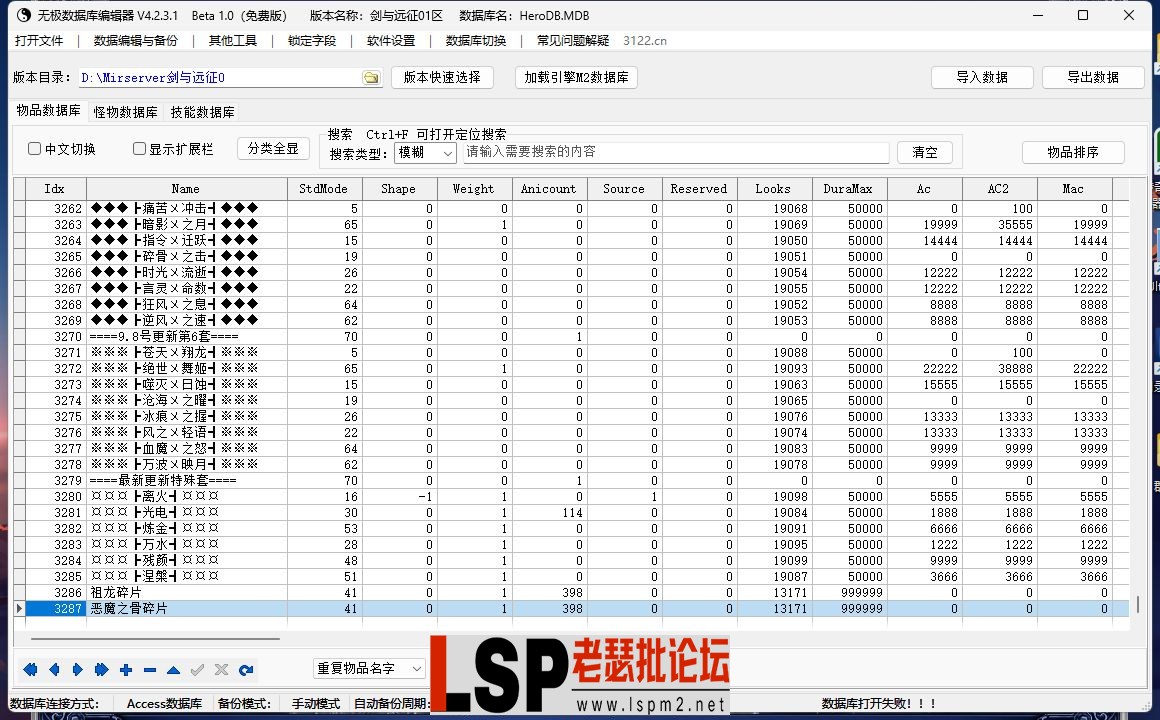The height and width of the screenshot is (720, 1160).
Task: Go to the first database record
Action: [x=30, y=670]
